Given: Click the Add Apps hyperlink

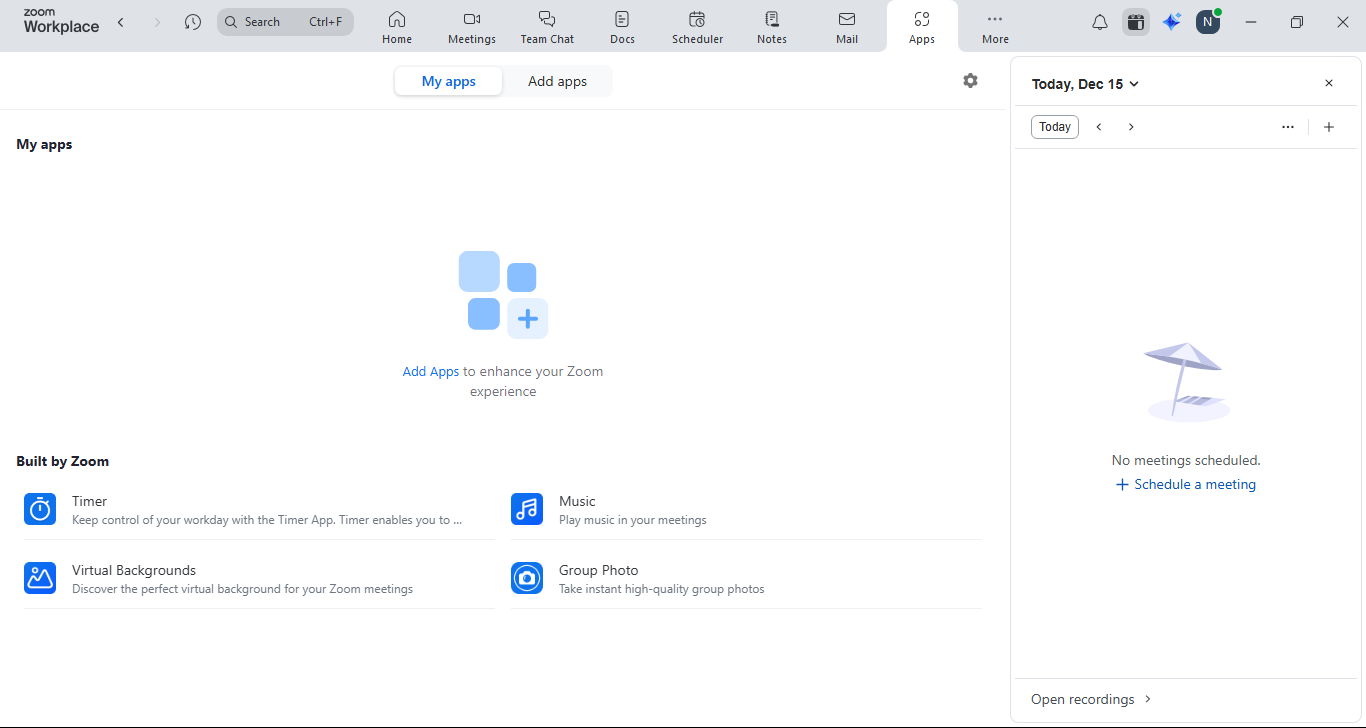Looking at the screenshot, I should click(430, 371).
